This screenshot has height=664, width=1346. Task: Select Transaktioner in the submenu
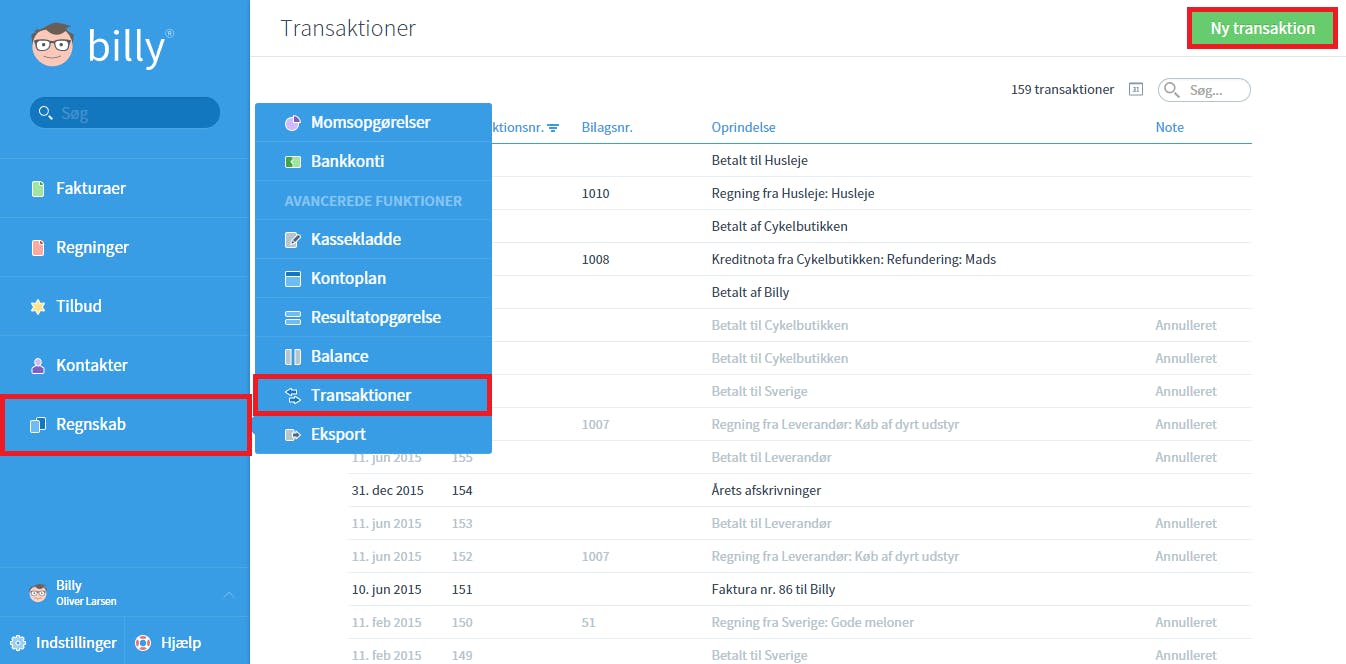pos(373,395)
